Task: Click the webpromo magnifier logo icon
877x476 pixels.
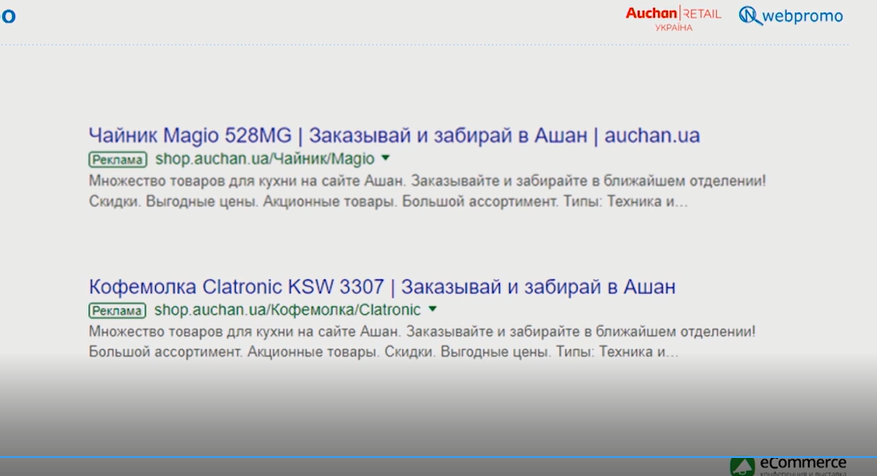Action: click(x=750, y=15)
